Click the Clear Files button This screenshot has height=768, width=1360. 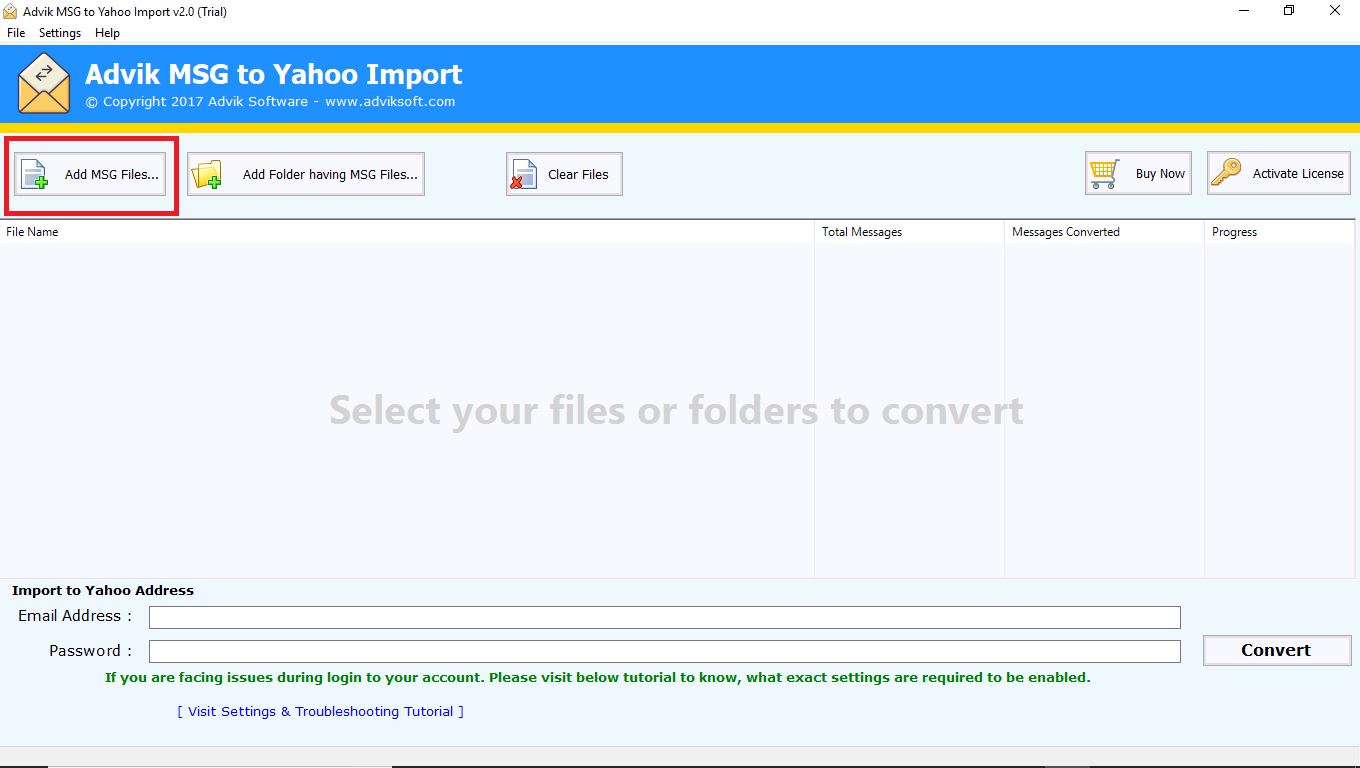click(564, 174)
